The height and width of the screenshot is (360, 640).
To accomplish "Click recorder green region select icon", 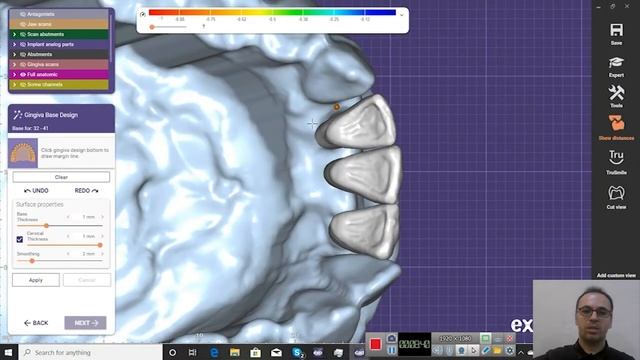I will pyautogui.click(x=485, y=338).
